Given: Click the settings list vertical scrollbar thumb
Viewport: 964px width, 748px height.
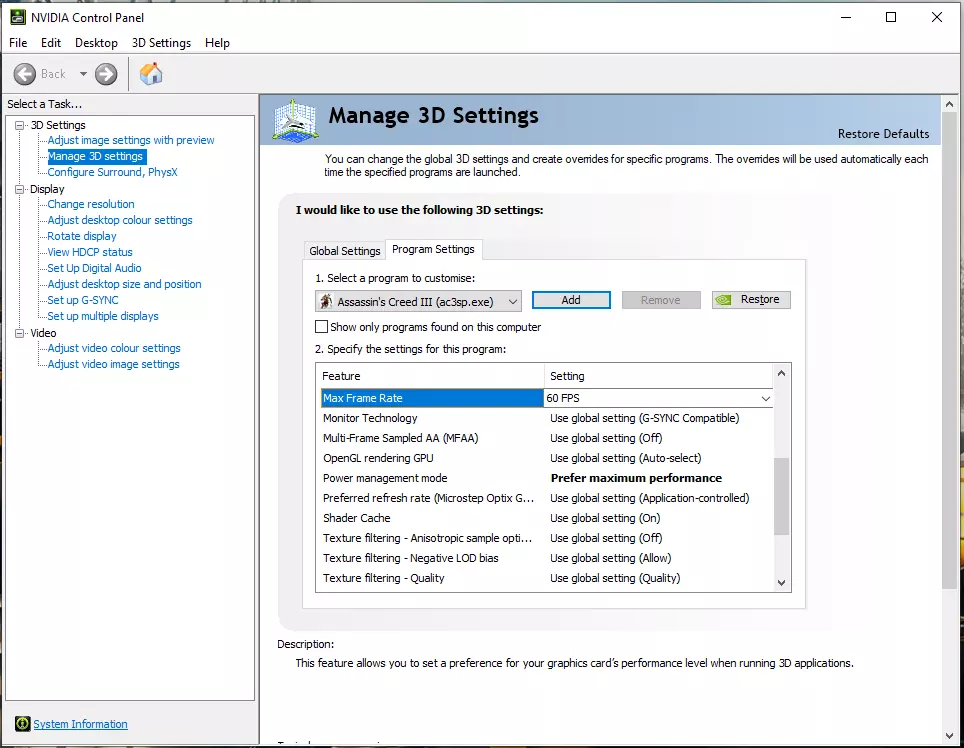Looking at the screenshot, I should pyautogui.click(x=782, y=496).
